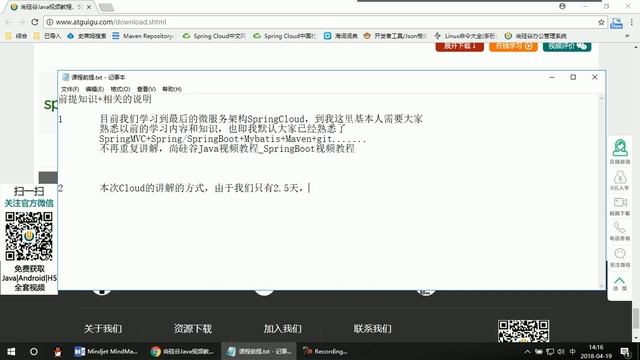Click the 电话咨询 phone icon in sidebar
The image size is (640, 360).
pos(620,231)
